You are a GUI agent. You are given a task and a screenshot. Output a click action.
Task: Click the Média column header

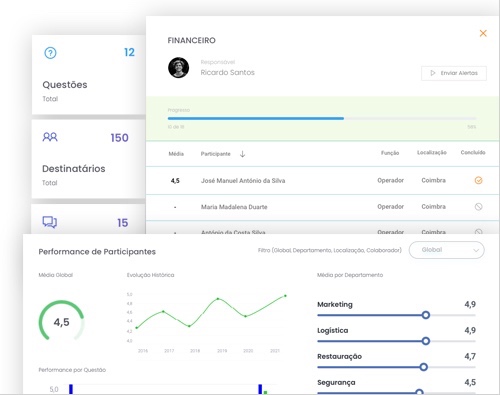(176, 154)
